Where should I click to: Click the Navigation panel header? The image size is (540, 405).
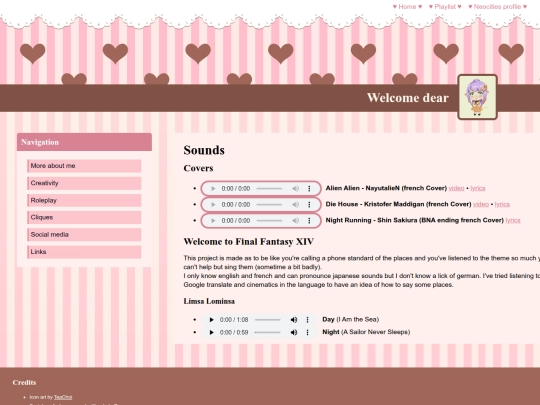(x=84, y=142)
